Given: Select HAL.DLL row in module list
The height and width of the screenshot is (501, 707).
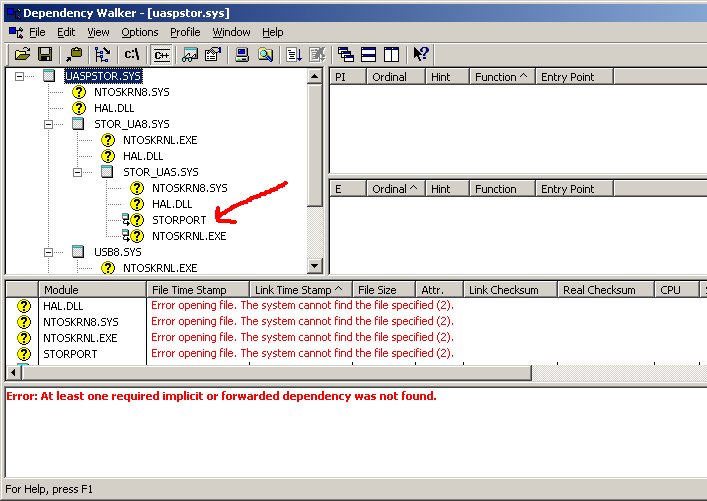Looking at the screenshot, I should [x=356, y=306].
